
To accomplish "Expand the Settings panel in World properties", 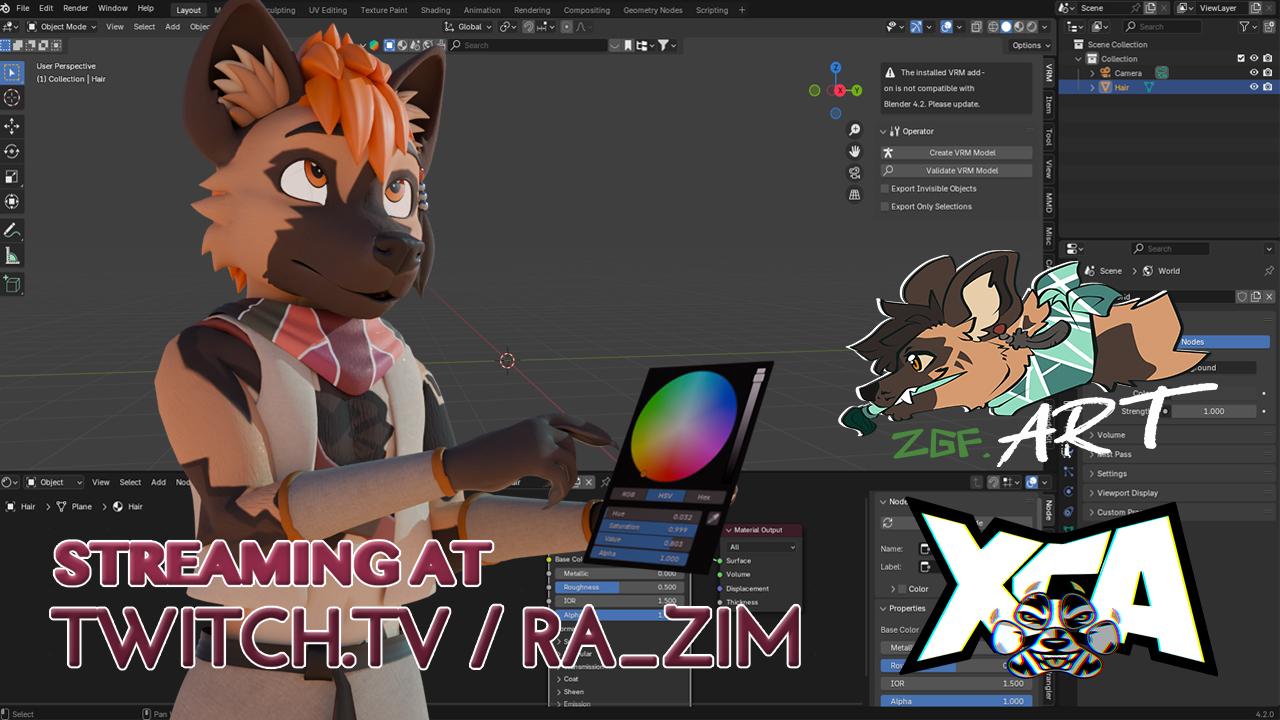I will click(1111, 474).
